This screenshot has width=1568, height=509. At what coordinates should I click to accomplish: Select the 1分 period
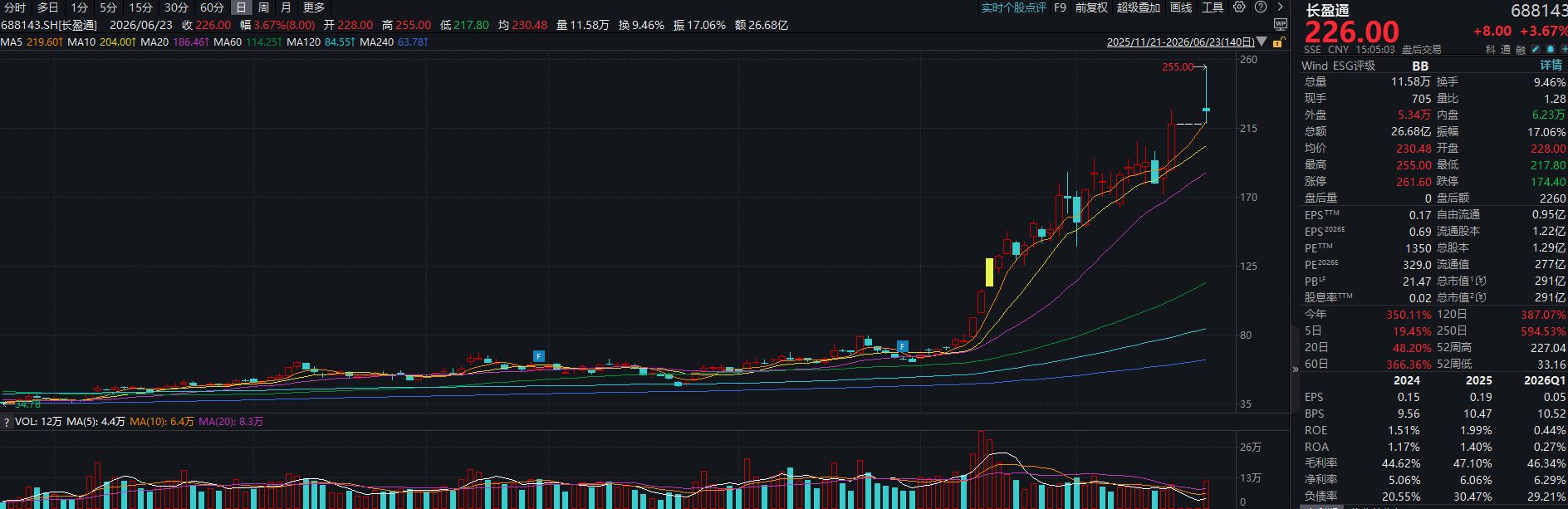coord(80,7)
